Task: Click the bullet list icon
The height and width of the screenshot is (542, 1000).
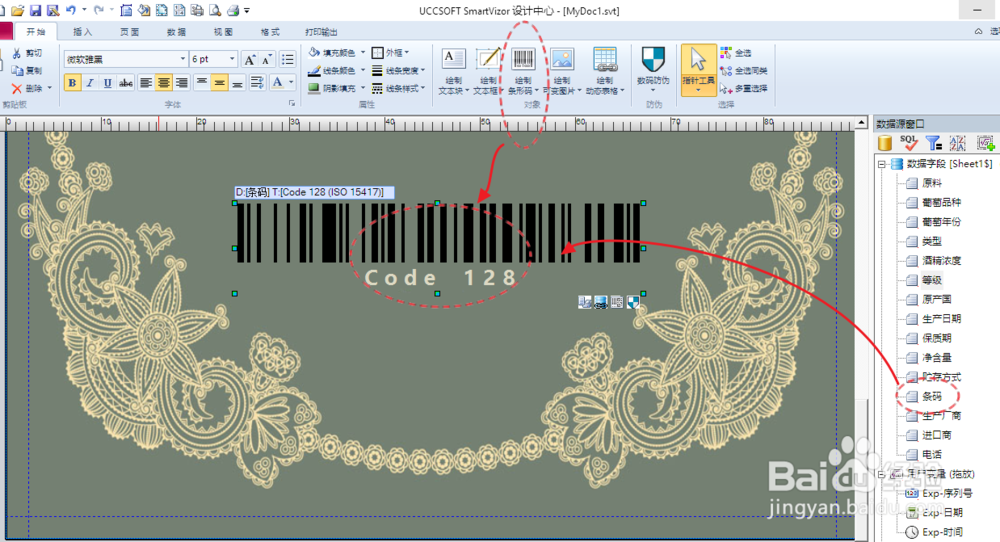Action: click(x=288, y=59)
